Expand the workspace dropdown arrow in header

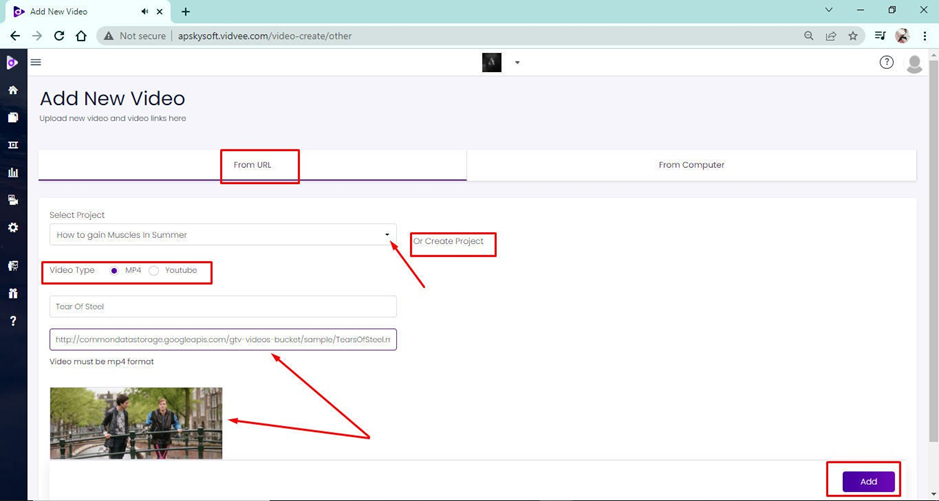[x=517, y=62]
